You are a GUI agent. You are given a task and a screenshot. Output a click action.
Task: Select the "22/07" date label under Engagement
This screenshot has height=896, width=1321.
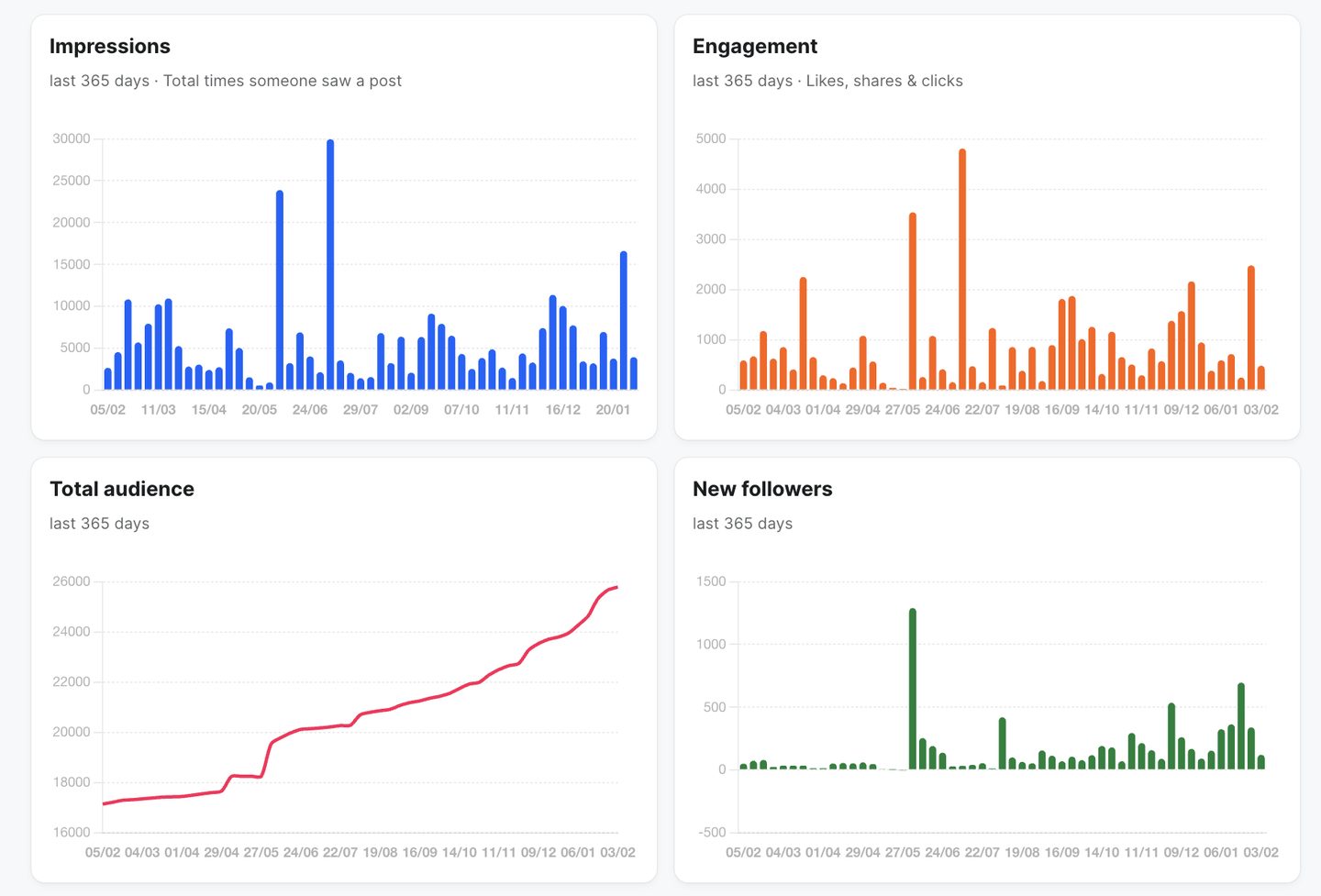(982, 409)
